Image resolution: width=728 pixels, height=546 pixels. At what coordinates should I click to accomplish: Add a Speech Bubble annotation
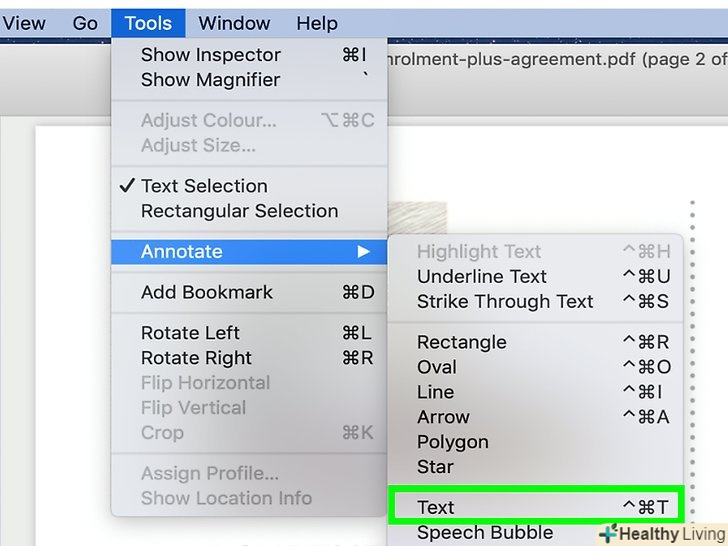coord(485,533)
